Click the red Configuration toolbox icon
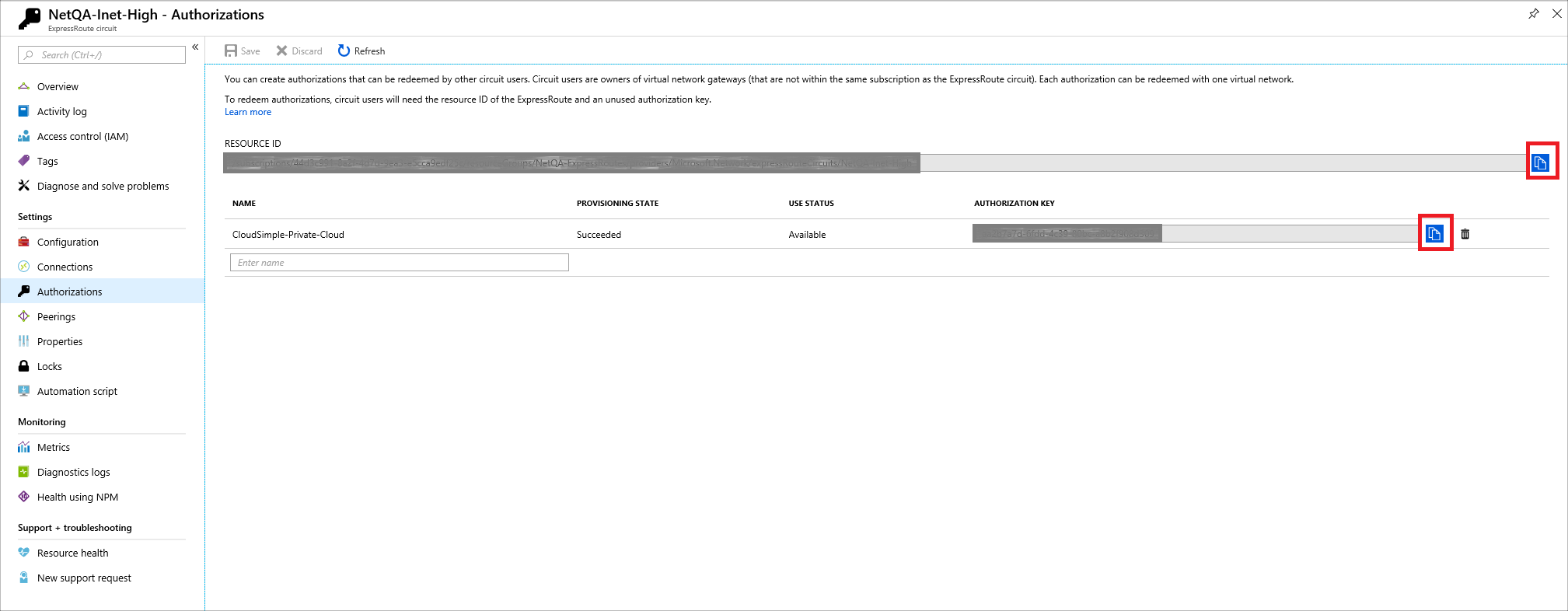The image size is (1568, 611). tap(23, 242)
